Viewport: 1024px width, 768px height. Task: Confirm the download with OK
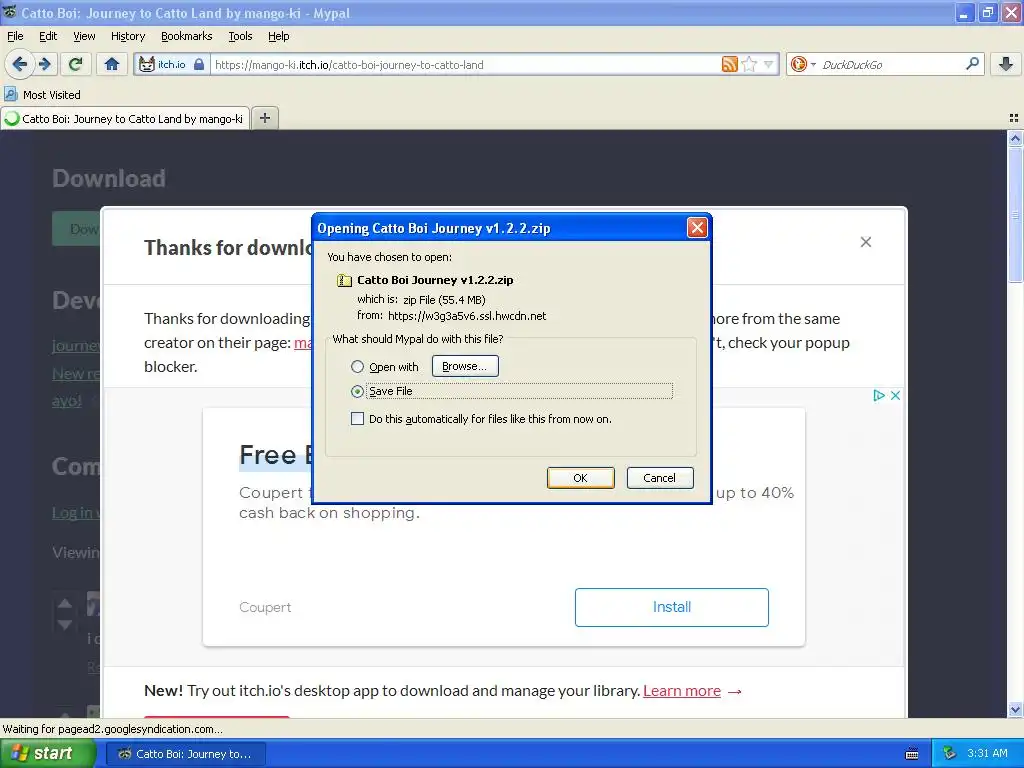(x=581, y=478)
